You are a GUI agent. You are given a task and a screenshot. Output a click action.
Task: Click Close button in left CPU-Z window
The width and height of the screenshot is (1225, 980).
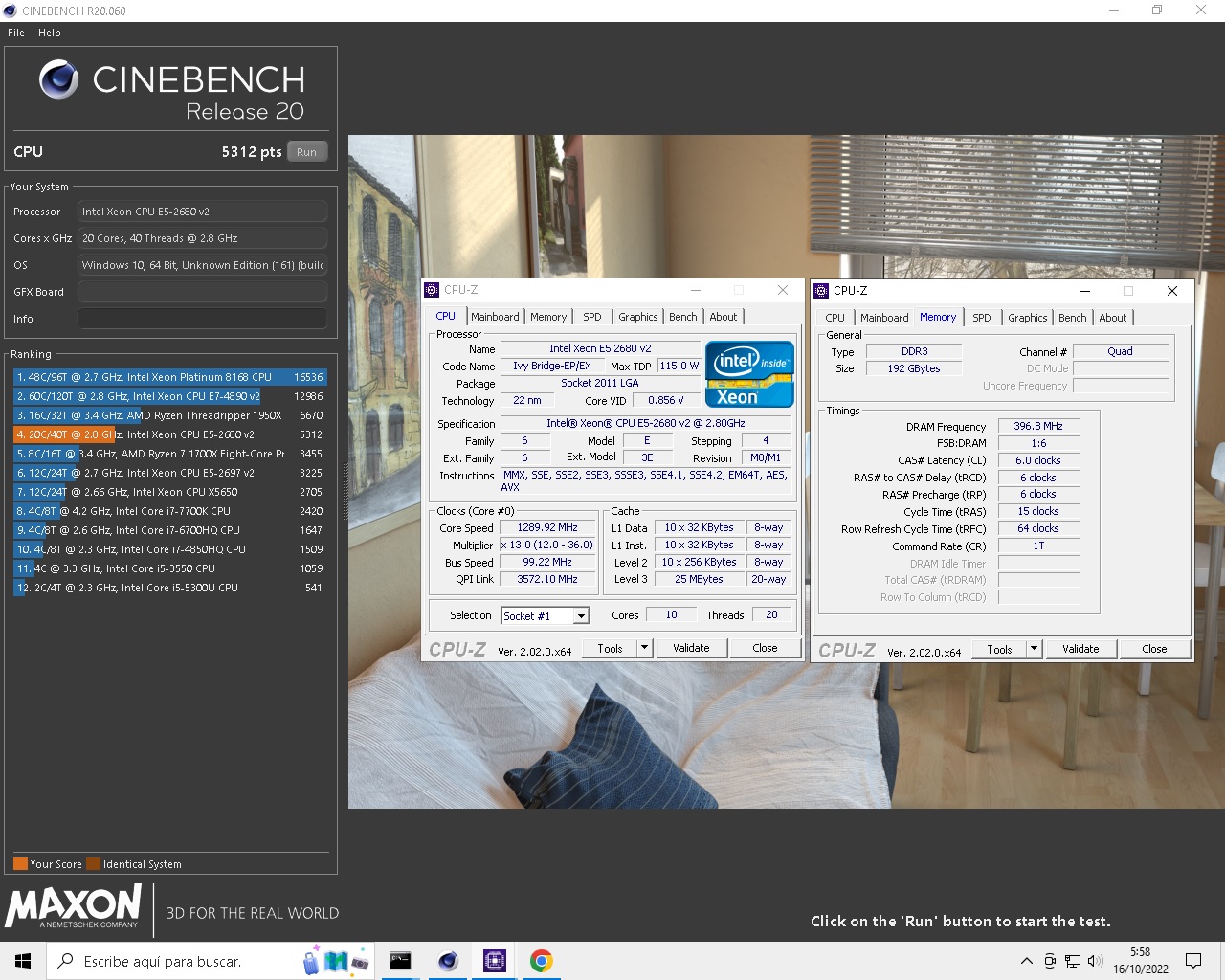(x=766, y=649)
